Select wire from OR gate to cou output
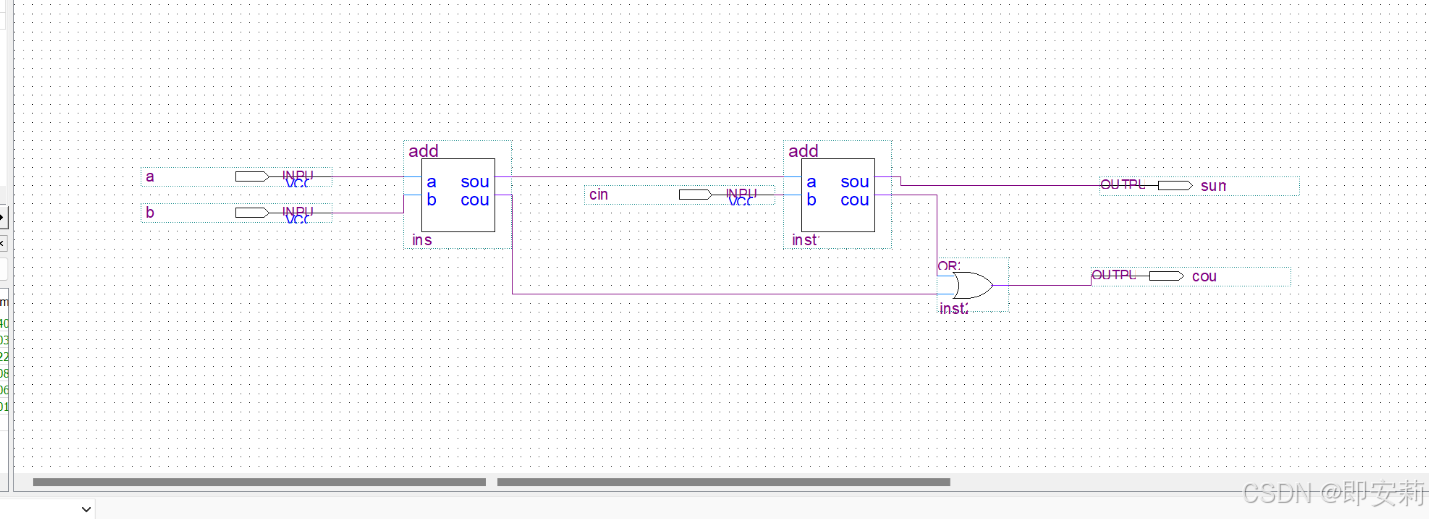The height and width of the screenshot is (519, 1429). point(1042,285)
